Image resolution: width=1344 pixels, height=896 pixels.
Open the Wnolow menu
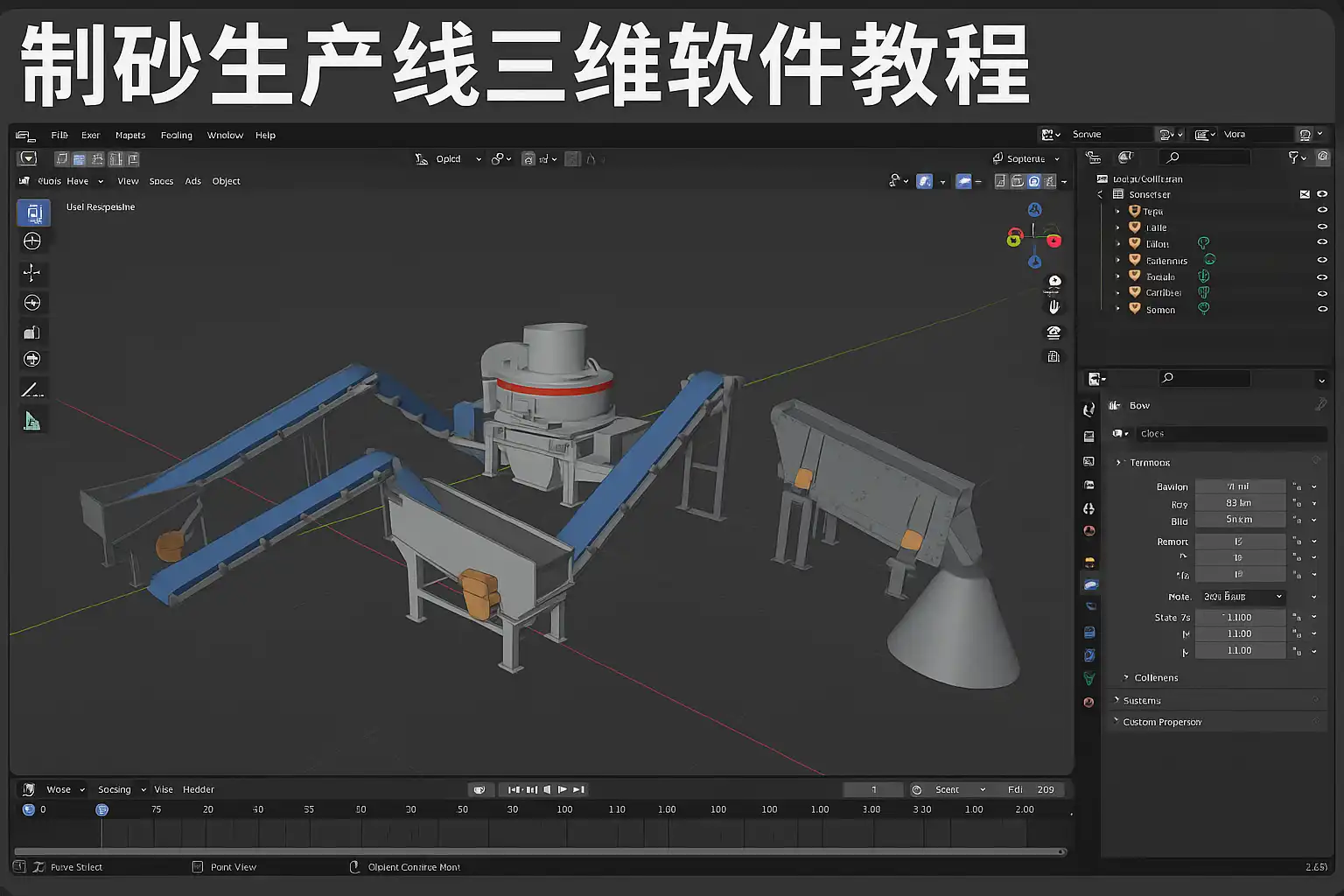(225, 136)
